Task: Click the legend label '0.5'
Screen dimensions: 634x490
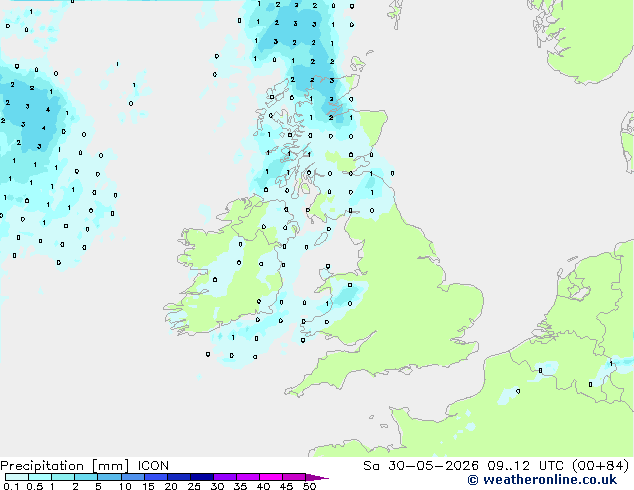Action: [x=35, y=486]
